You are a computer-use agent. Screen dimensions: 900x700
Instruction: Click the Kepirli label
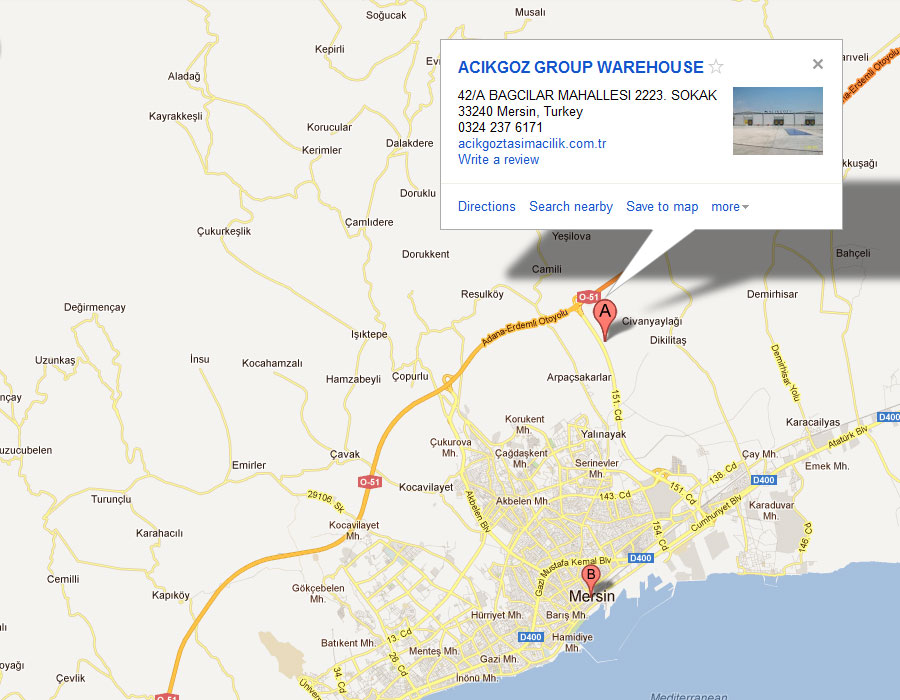pyautogui.click(x=329, y=49)
